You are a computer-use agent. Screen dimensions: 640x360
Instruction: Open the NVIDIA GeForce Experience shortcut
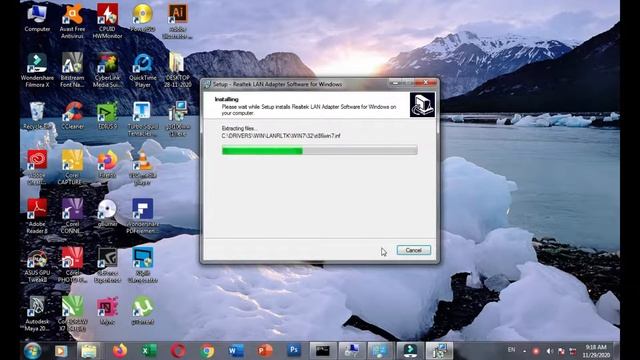[x=107, y=266]
